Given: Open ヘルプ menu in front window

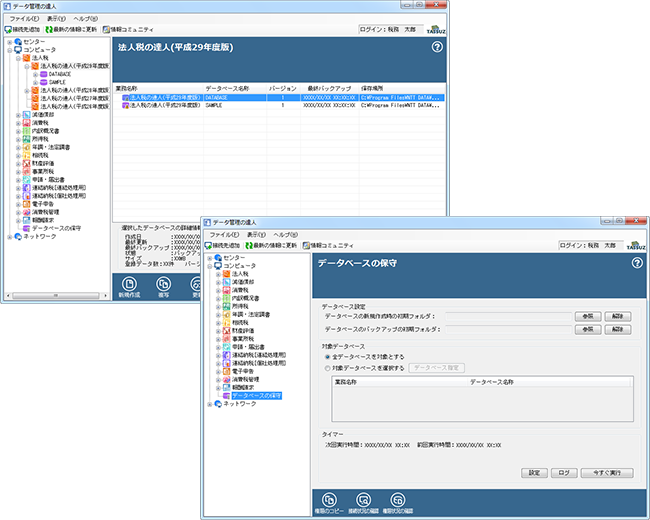Looking at the screenshot, I should coord(285,235).
